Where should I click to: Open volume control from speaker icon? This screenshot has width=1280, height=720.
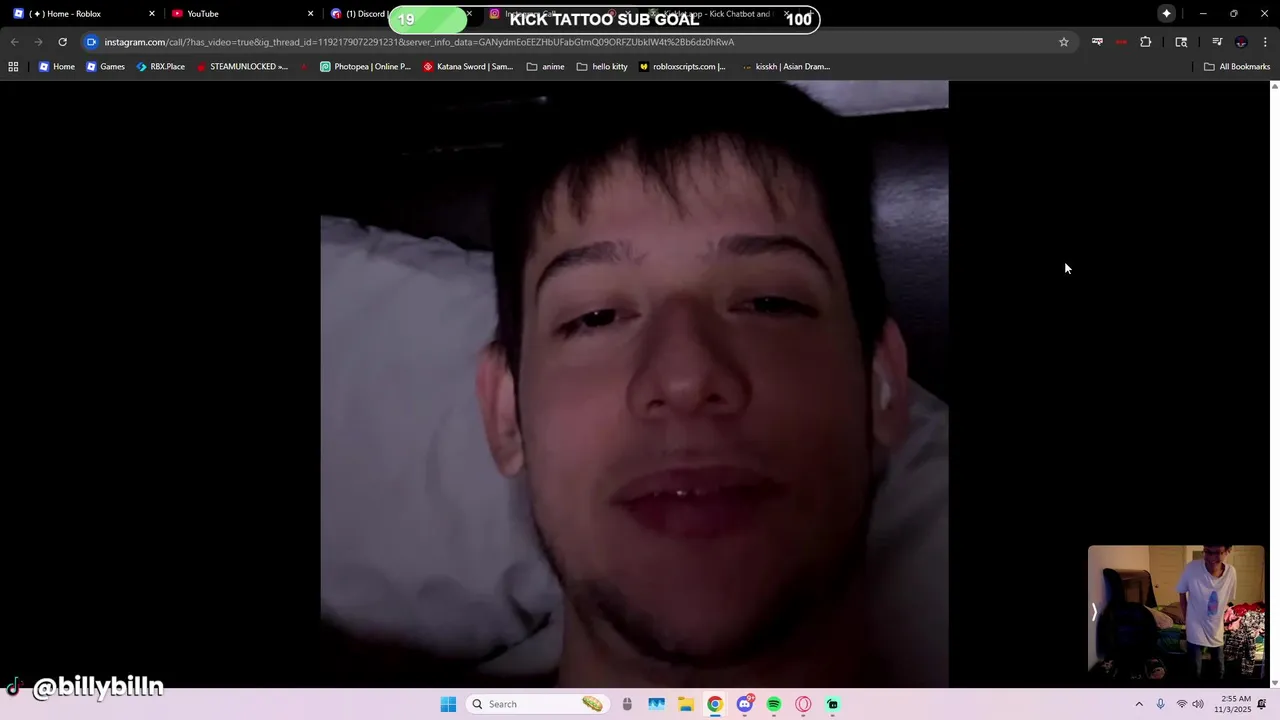(1198, 704)
